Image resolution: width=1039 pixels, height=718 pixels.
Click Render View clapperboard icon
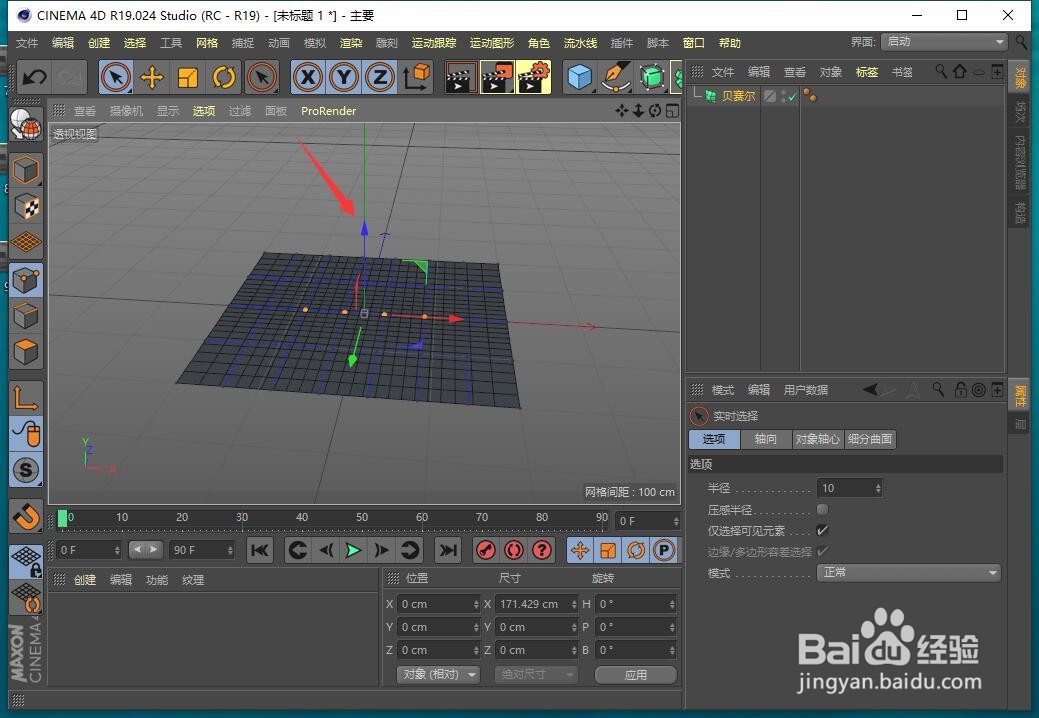point(461,77)
